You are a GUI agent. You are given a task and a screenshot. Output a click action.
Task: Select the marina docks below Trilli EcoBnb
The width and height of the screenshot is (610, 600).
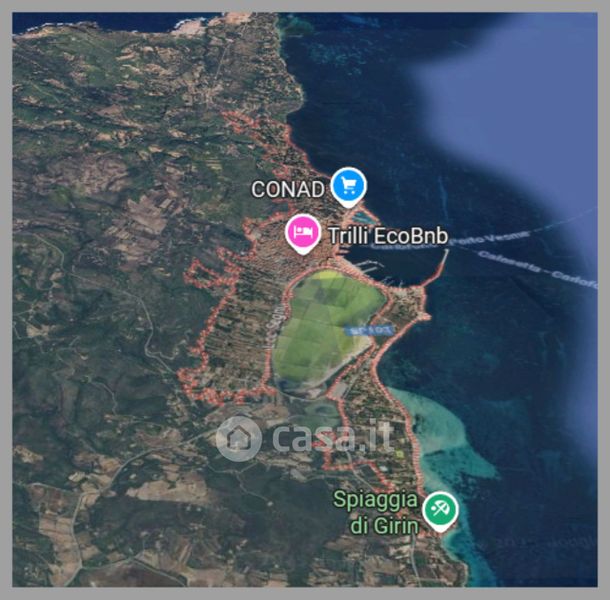pyautogui.click(x=368, y=267)
